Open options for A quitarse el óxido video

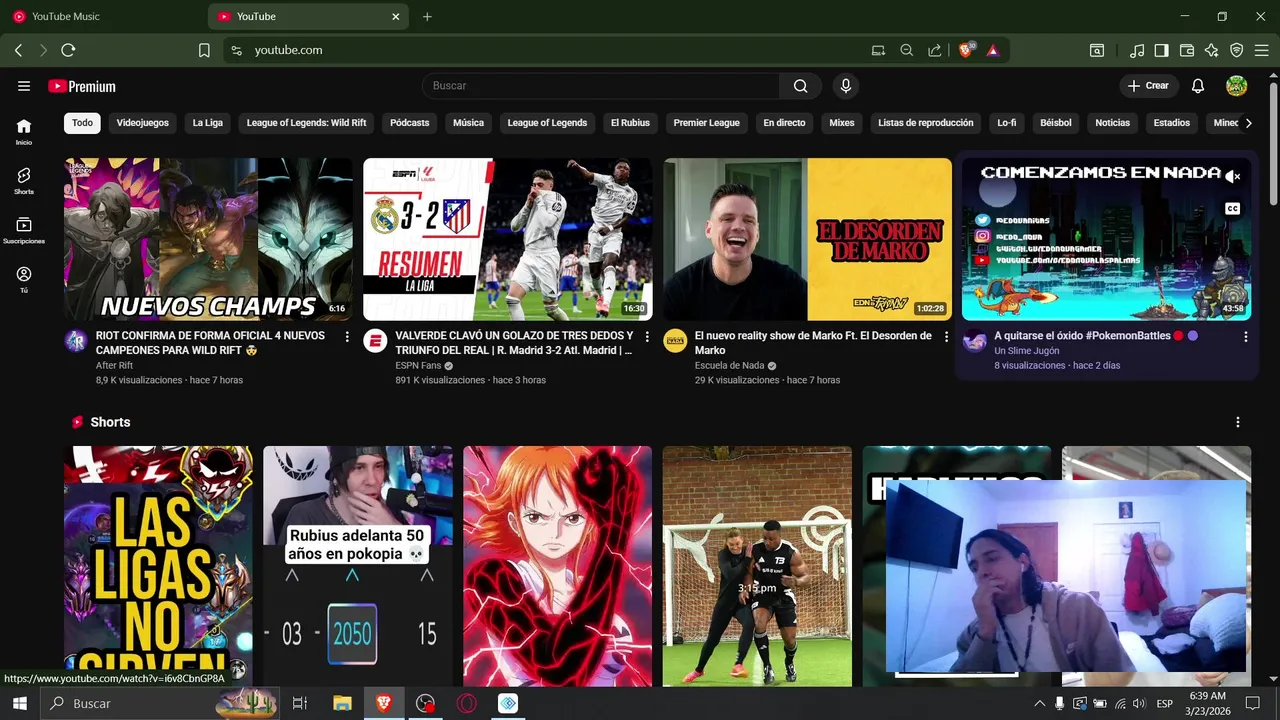pos(1246,337)
